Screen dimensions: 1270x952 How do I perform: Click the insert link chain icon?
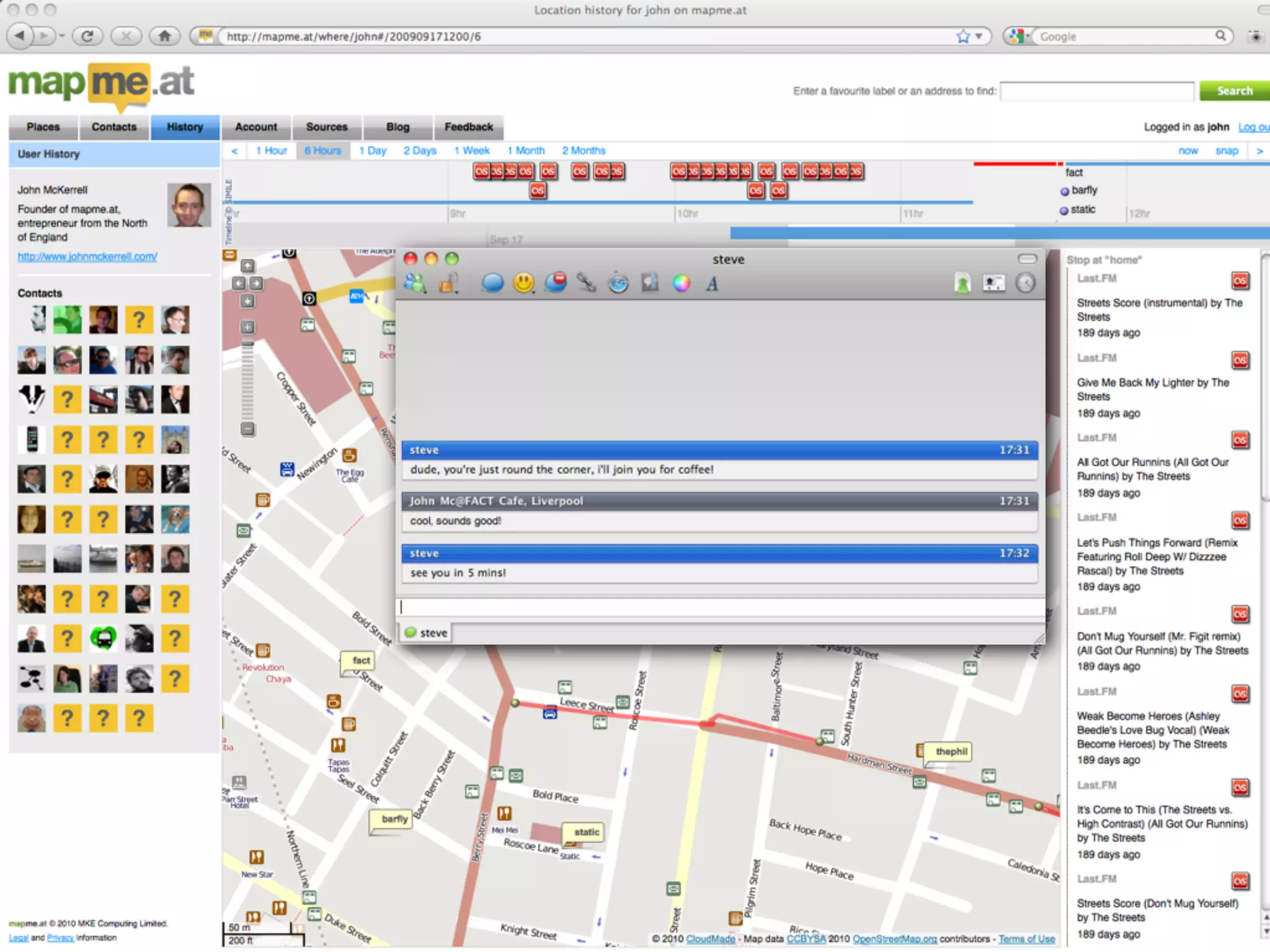point(586,283)
